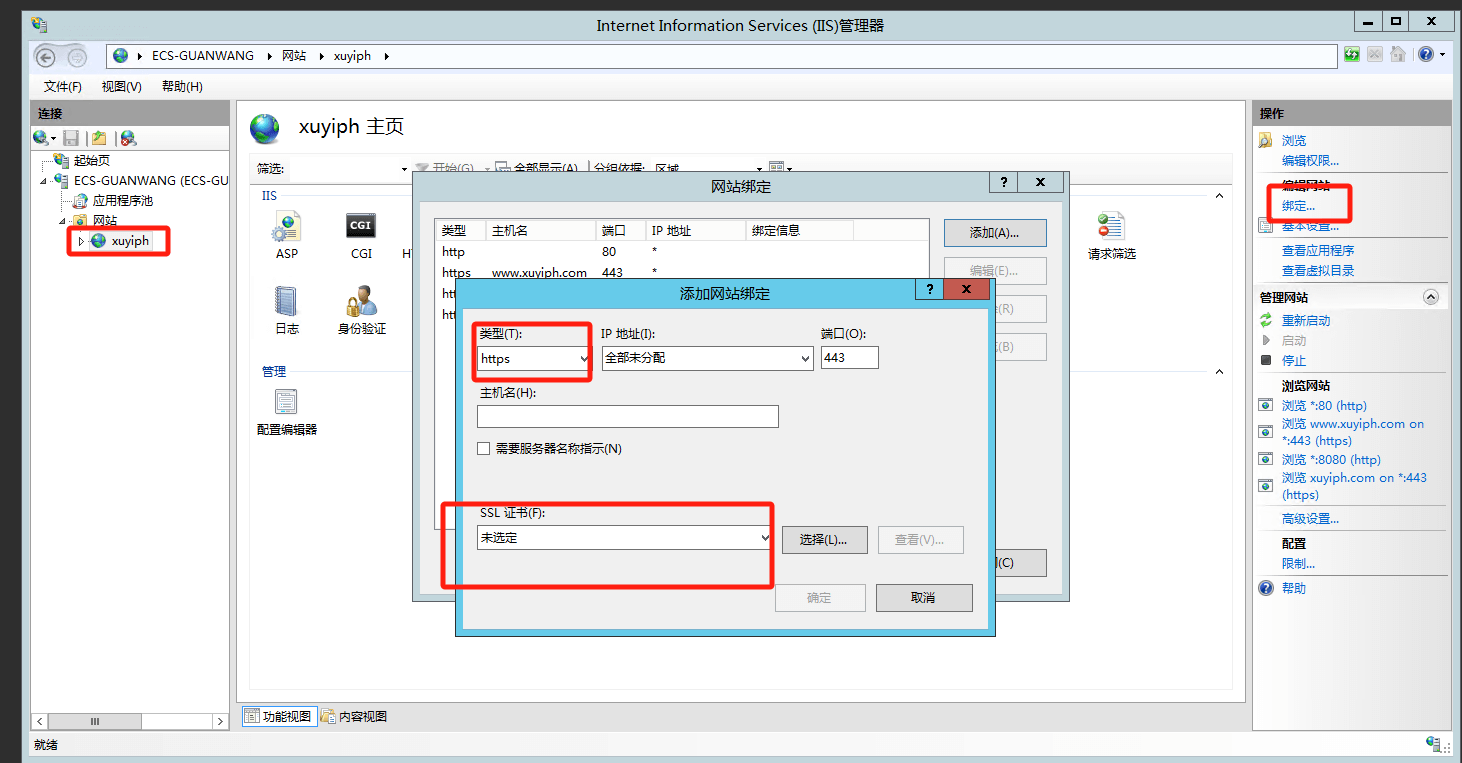The image size is (1462, 763).
Task: Collapse the ECS-GUANWANG server node
Action: (43, 181)
